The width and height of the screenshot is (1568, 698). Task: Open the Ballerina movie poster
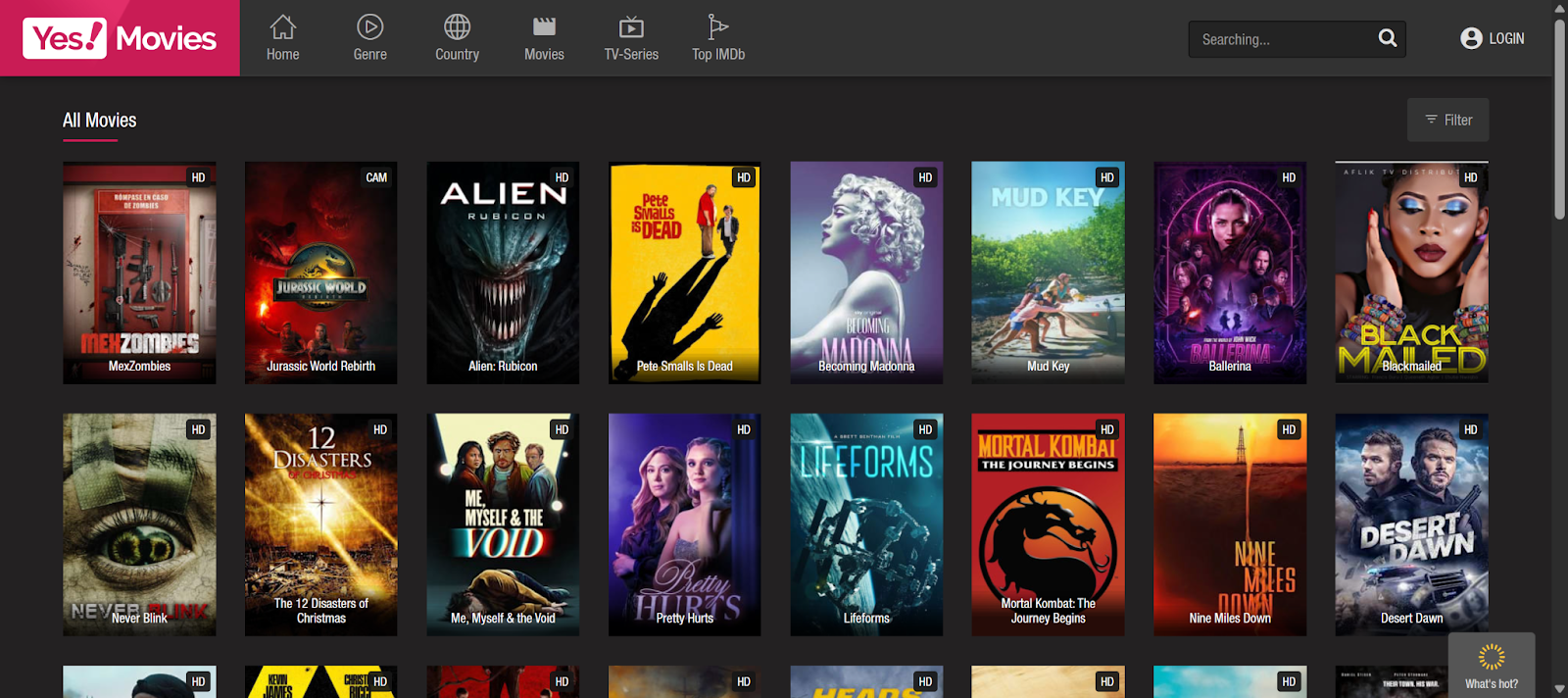coord(1230,273)
